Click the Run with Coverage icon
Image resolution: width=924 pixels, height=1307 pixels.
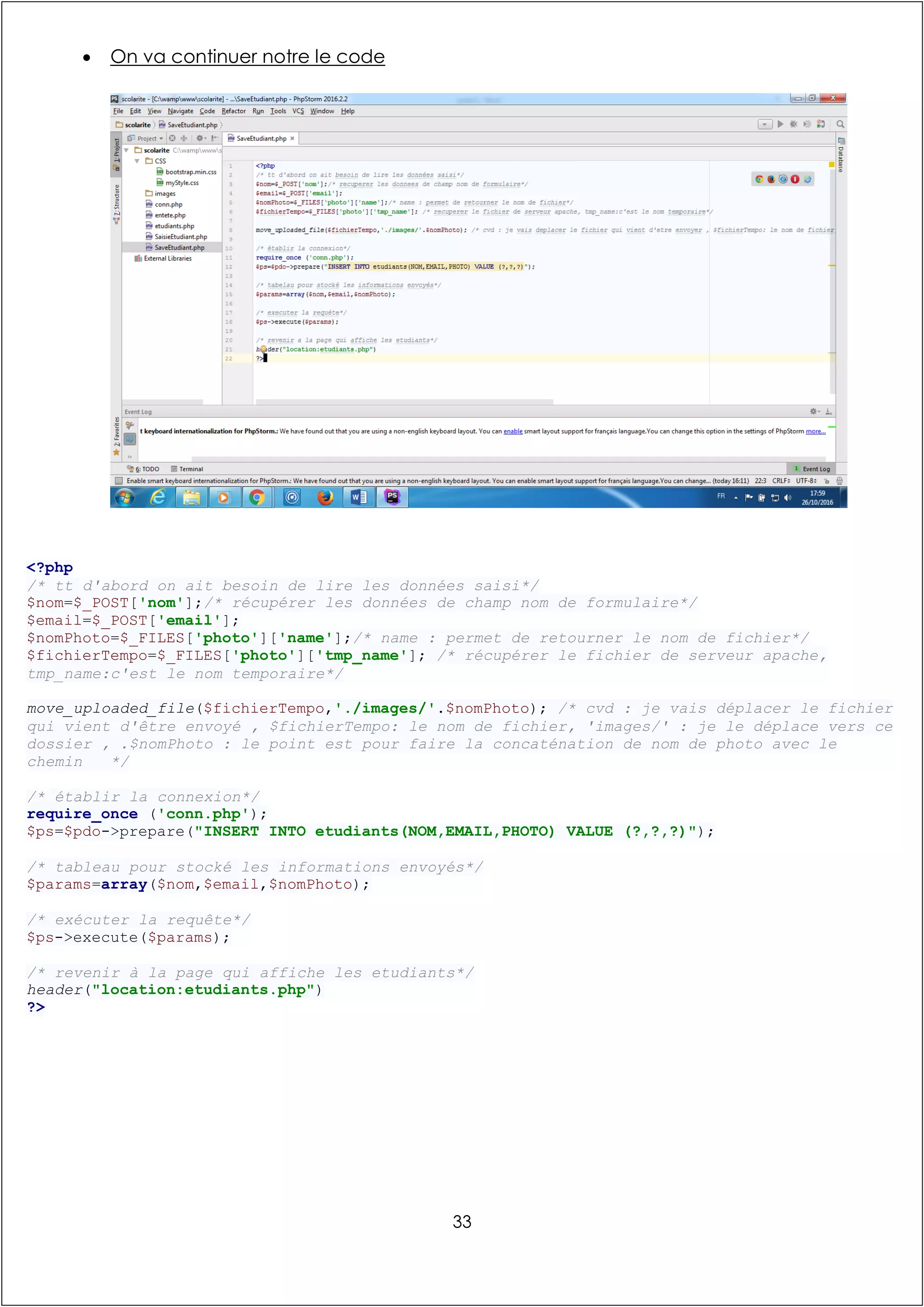pos(807,124)
